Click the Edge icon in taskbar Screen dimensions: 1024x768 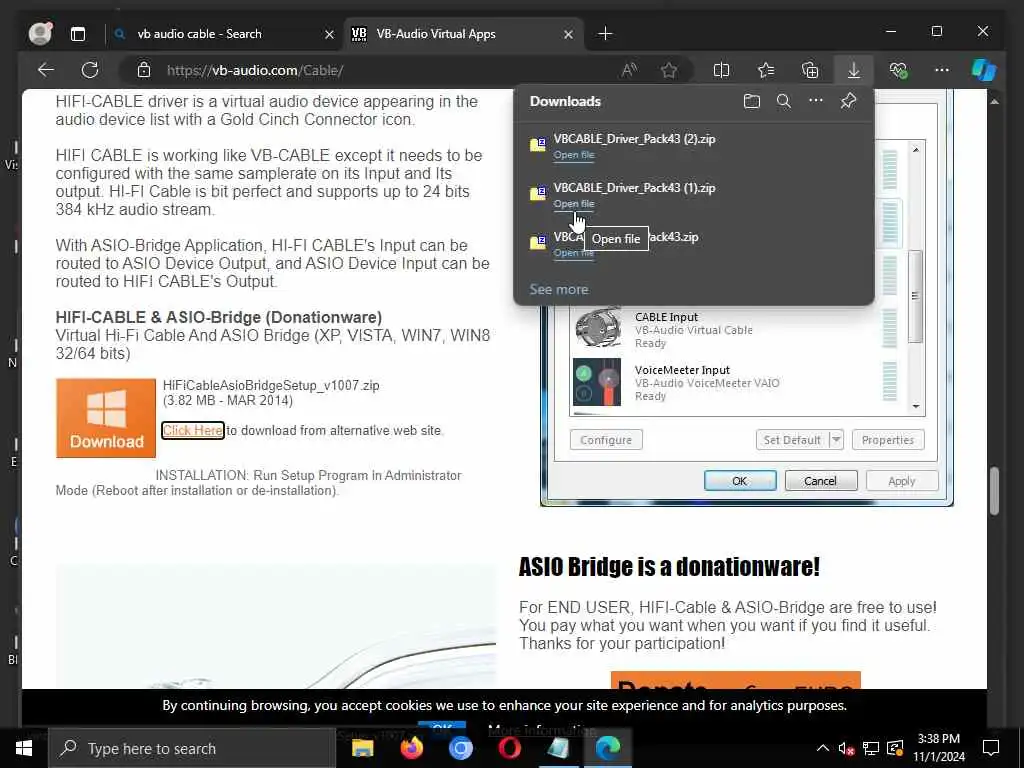tap(607, 748)
